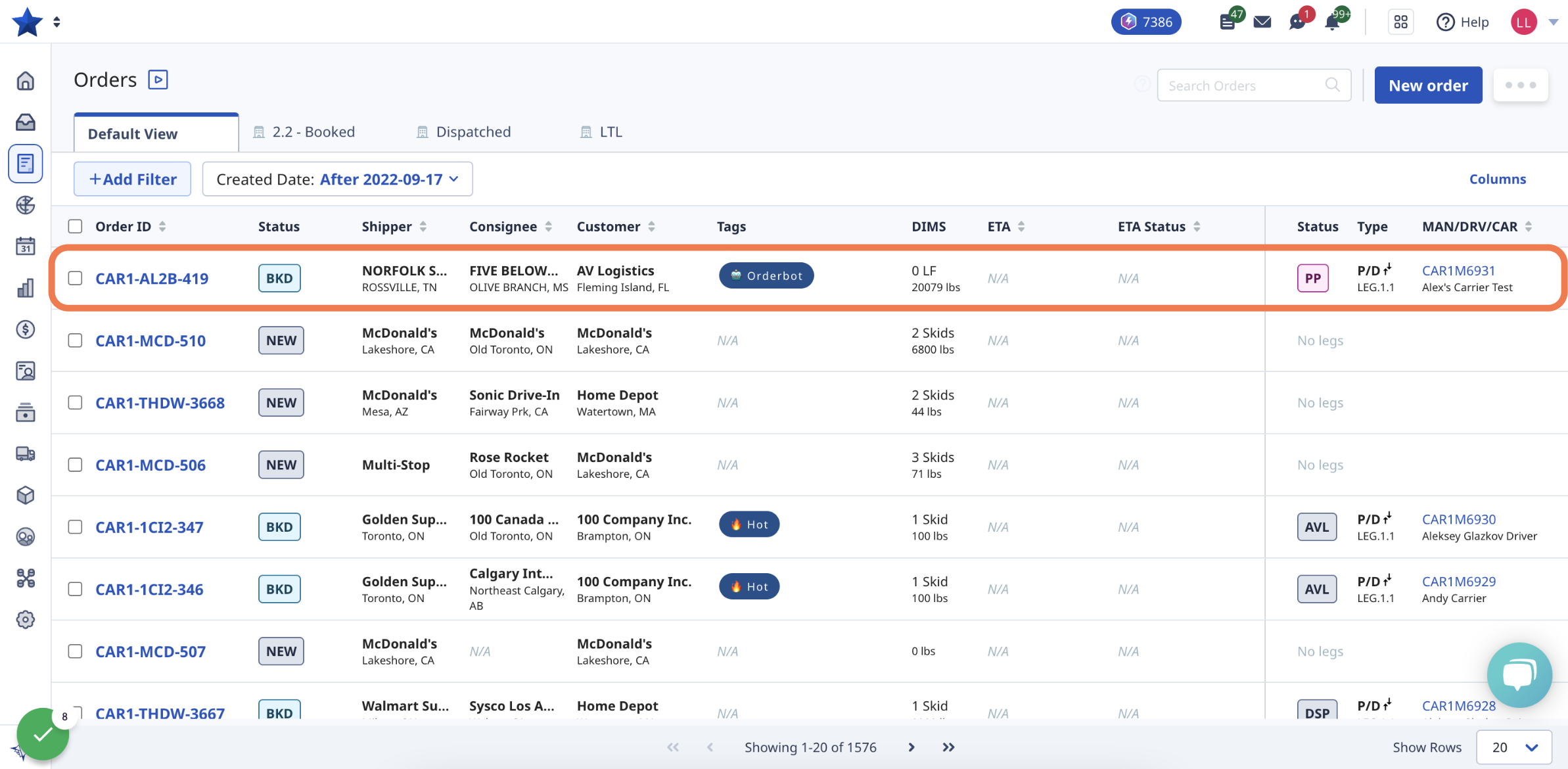Open the chat messages icon showing 1 unread
The image size is (1568, 769).
[1297, 23]
